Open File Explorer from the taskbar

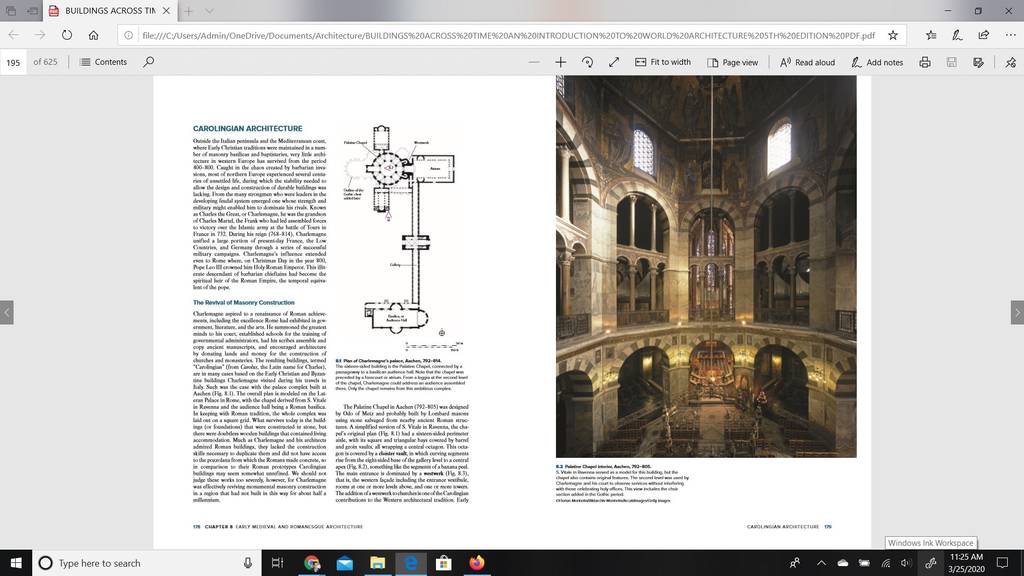tap(377, 563)
